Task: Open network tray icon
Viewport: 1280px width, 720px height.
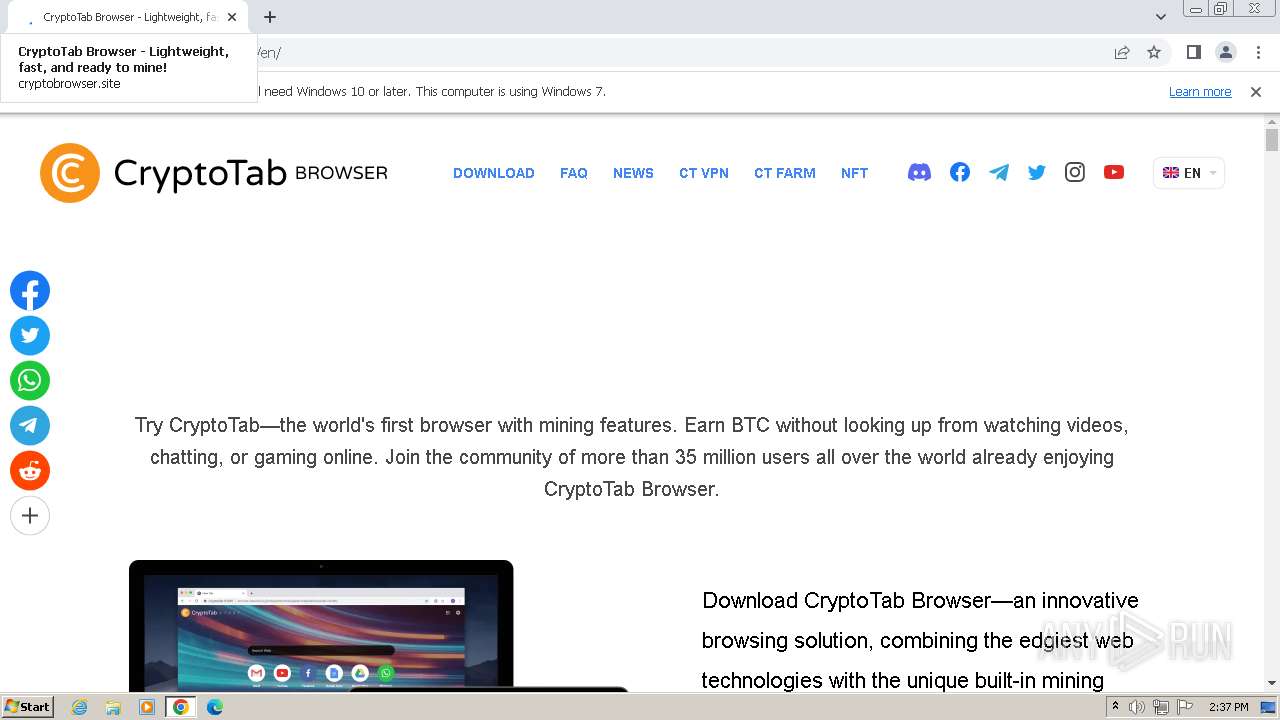Action: point(1161,707)
